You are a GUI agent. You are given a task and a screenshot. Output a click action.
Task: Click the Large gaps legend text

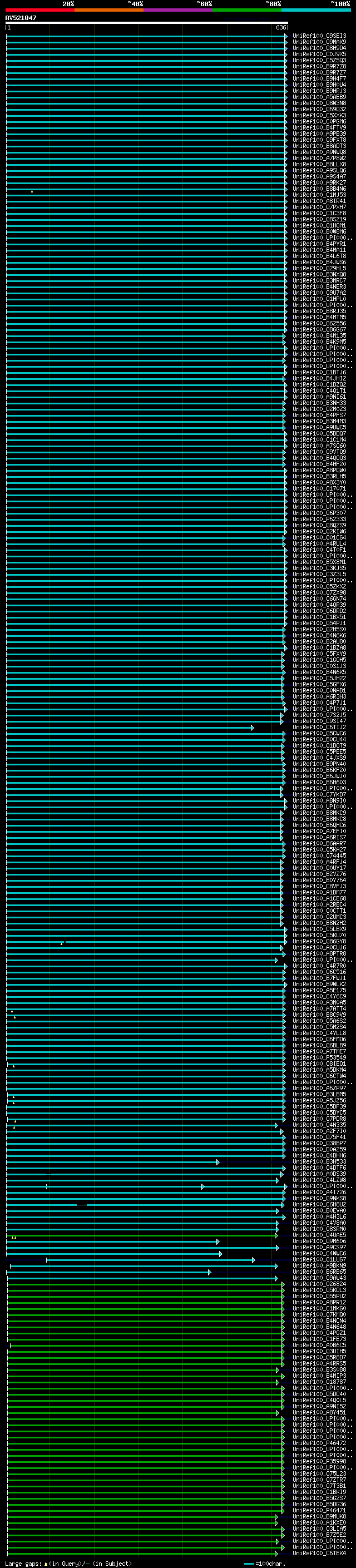[69, 1563]
